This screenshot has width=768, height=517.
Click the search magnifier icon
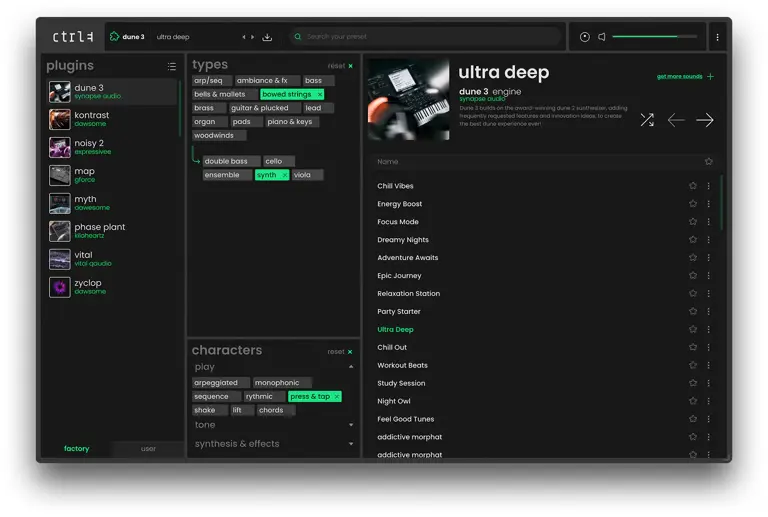pos(297,36)
